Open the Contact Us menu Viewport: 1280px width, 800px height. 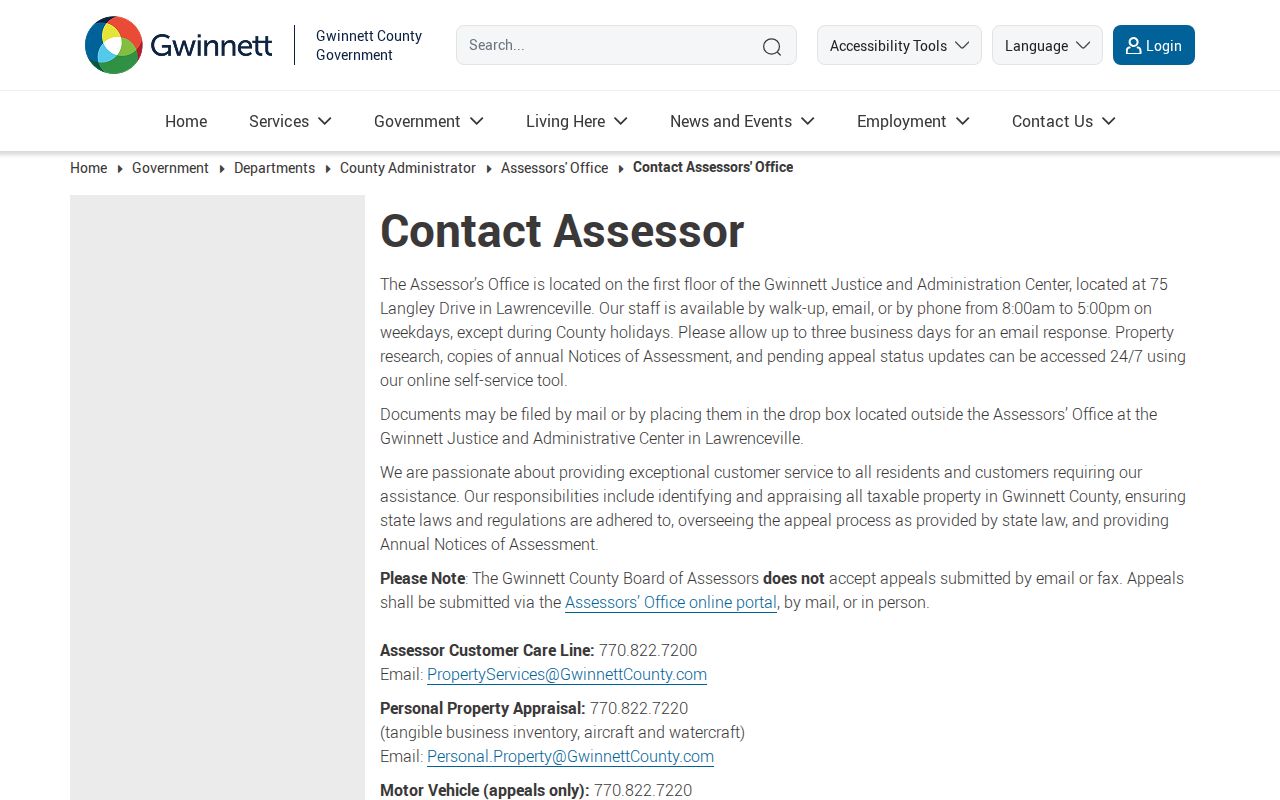pos(1063,121)
